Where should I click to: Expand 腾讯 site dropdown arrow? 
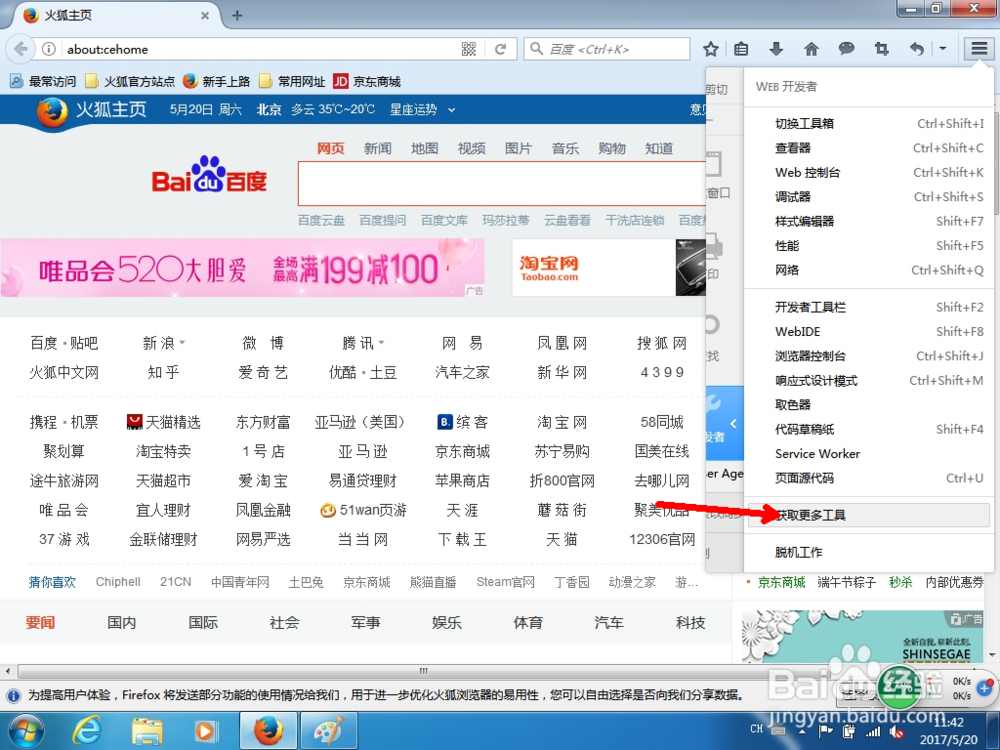pos(381,343)
